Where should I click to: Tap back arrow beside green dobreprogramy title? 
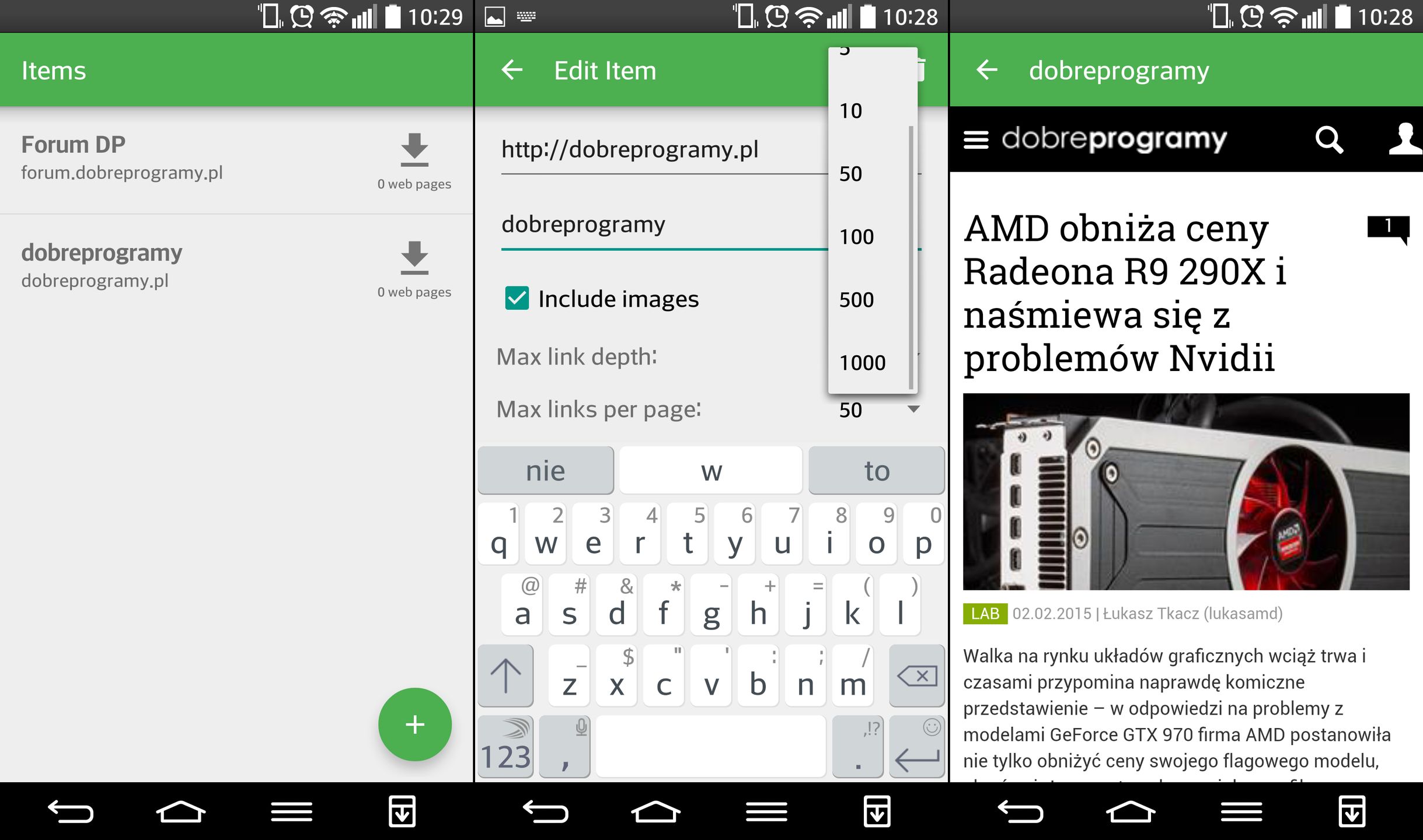click(x=987, y=70)
